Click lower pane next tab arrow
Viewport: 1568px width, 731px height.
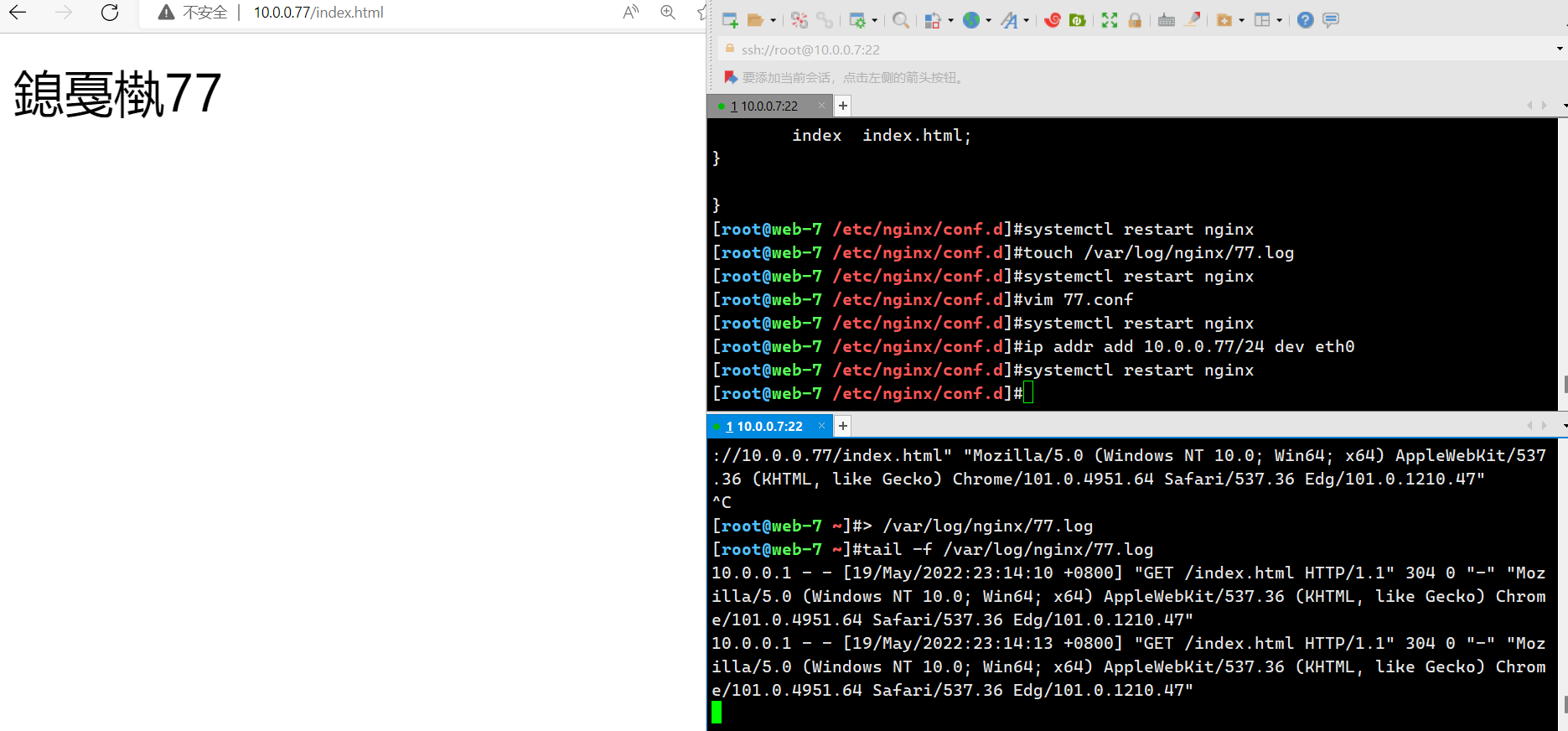(x=1545, y=426)
